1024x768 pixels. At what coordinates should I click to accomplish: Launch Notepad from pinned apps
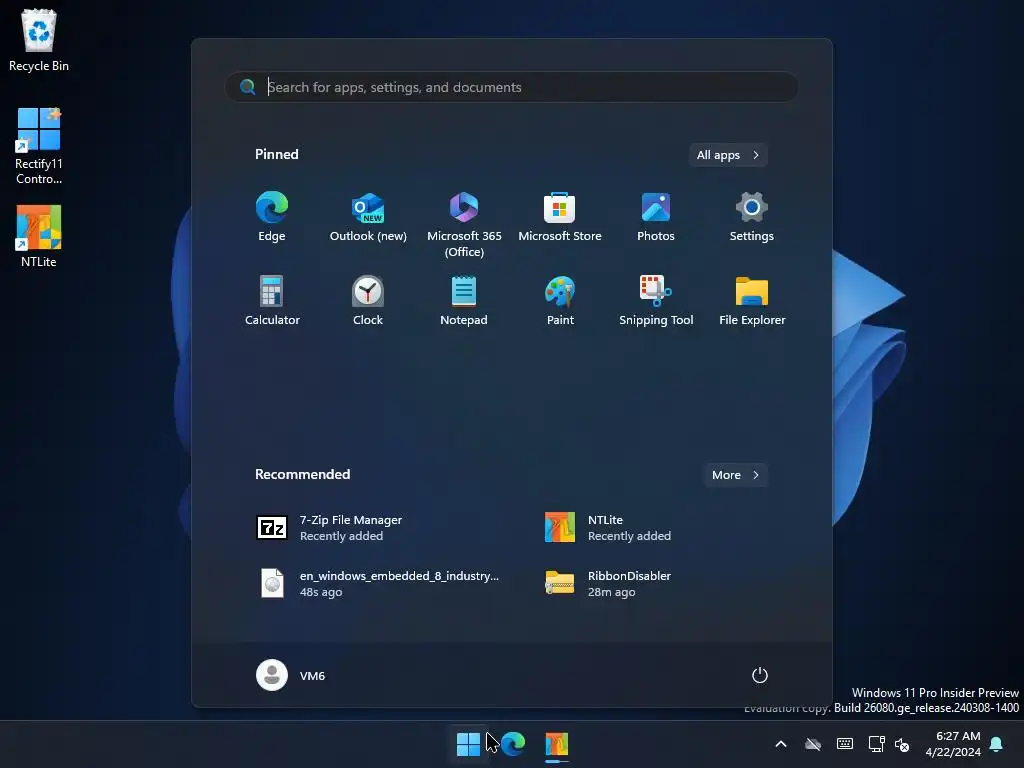tap(464, 301)
